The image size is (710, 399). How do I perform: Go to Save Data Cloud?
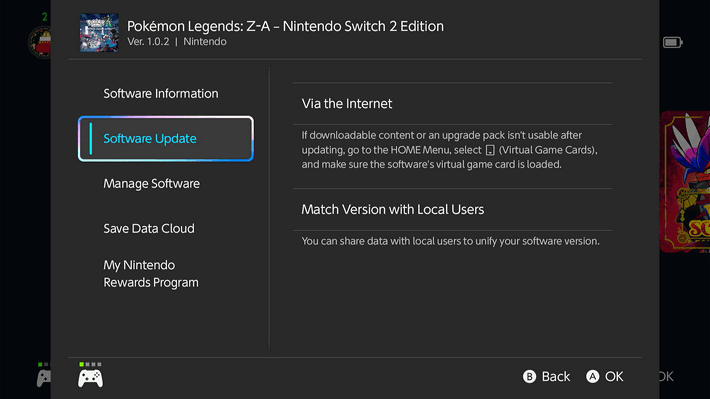coord(149,228)
